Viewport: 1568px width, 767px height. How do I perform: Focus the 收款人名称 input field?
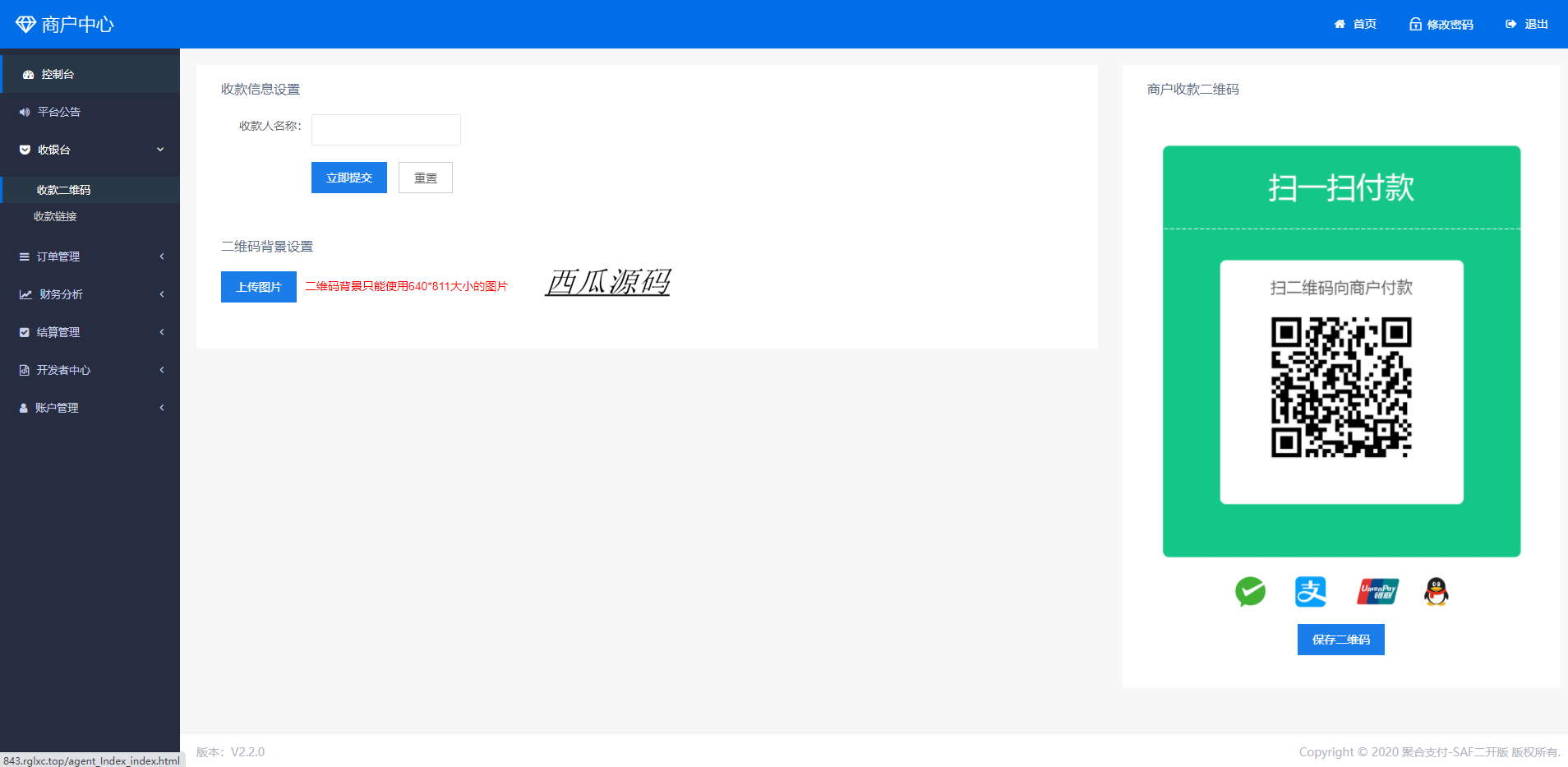pos(386,130)
